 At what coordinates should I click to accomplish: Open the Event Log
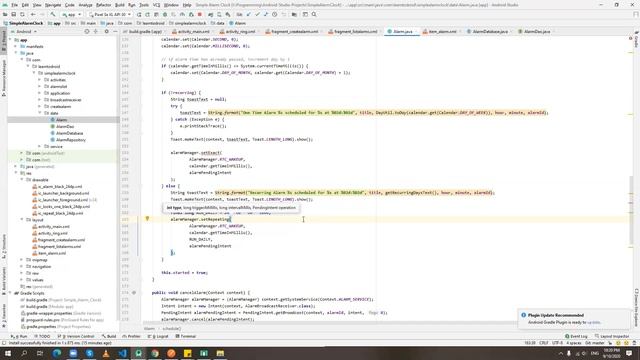576,336
